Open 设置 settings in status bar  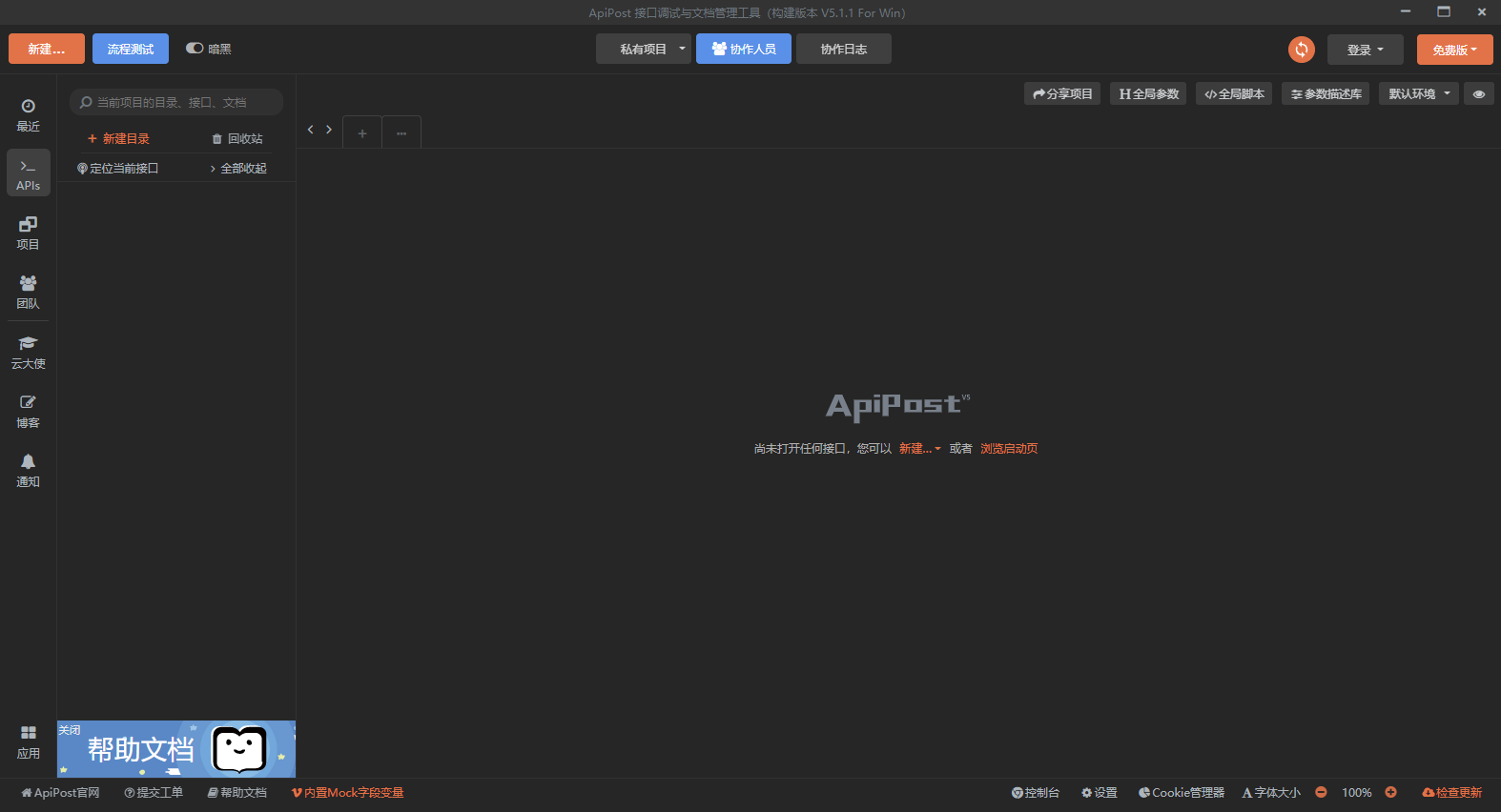[x=1100, y=793]
